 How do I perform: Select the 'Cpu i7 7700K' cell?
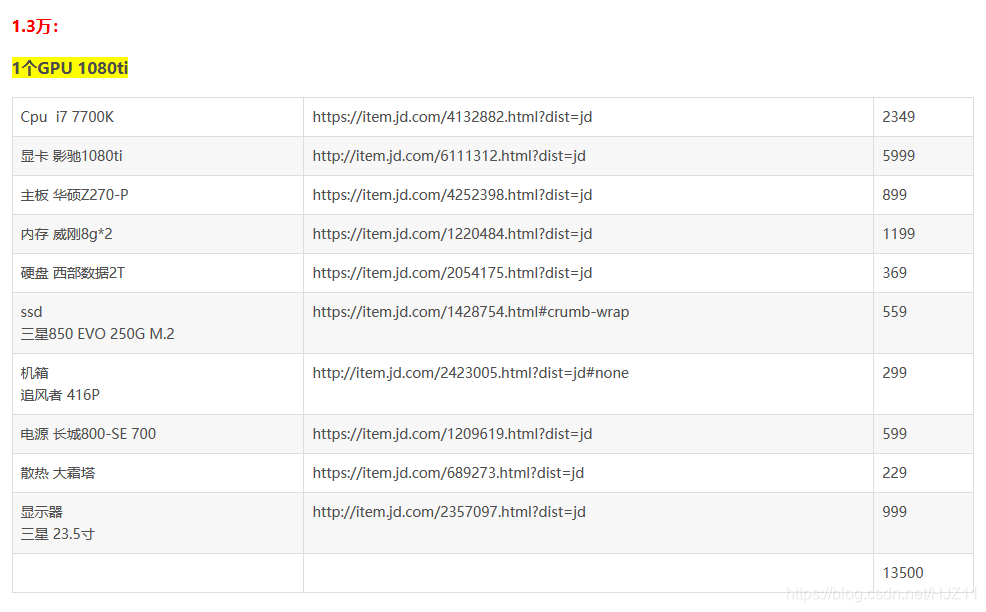pos(158,117)
